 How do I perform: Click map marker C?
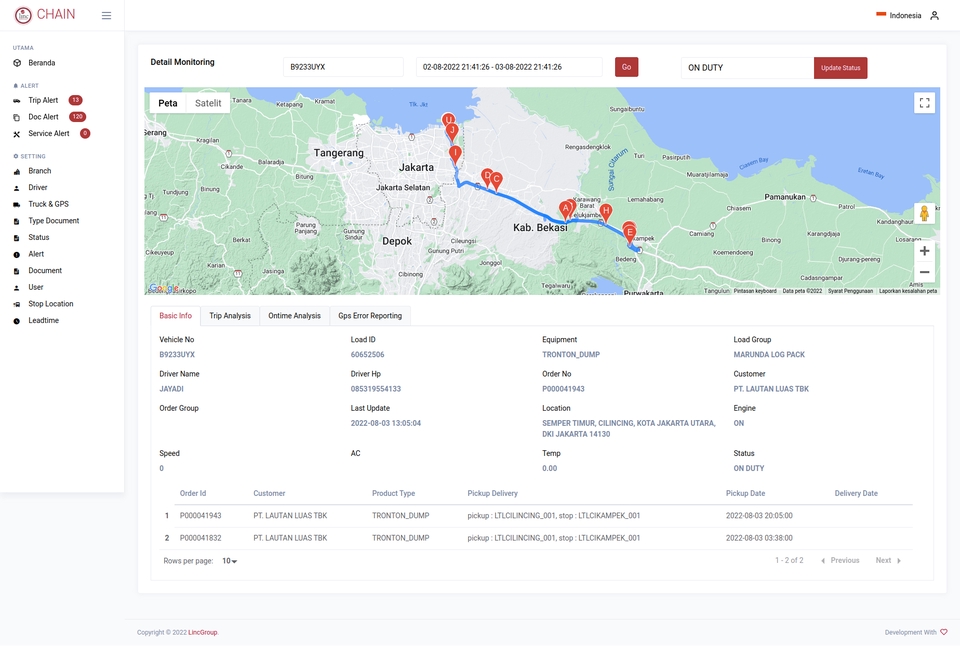coord(497,181)
